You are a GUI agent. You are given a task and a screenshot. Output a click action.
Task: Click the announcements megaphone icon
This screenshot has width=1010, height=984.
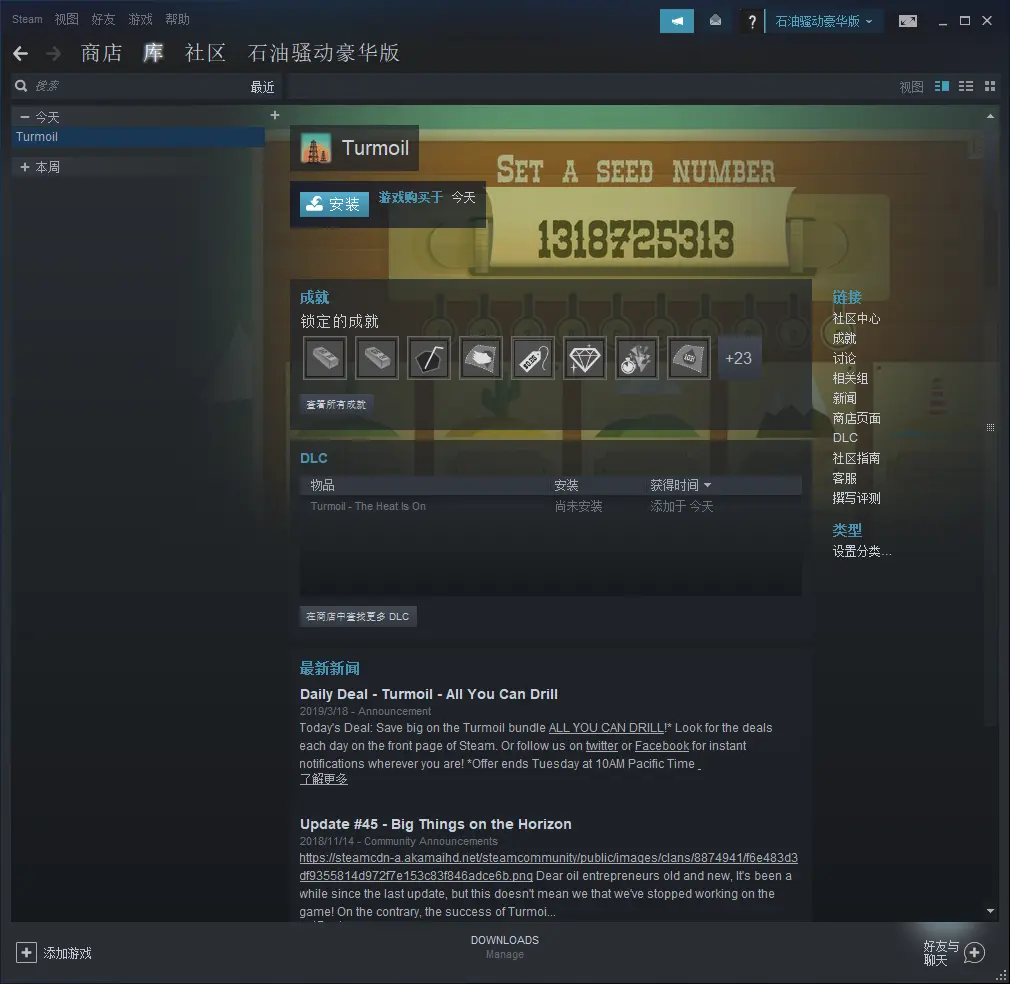point(676,21)
